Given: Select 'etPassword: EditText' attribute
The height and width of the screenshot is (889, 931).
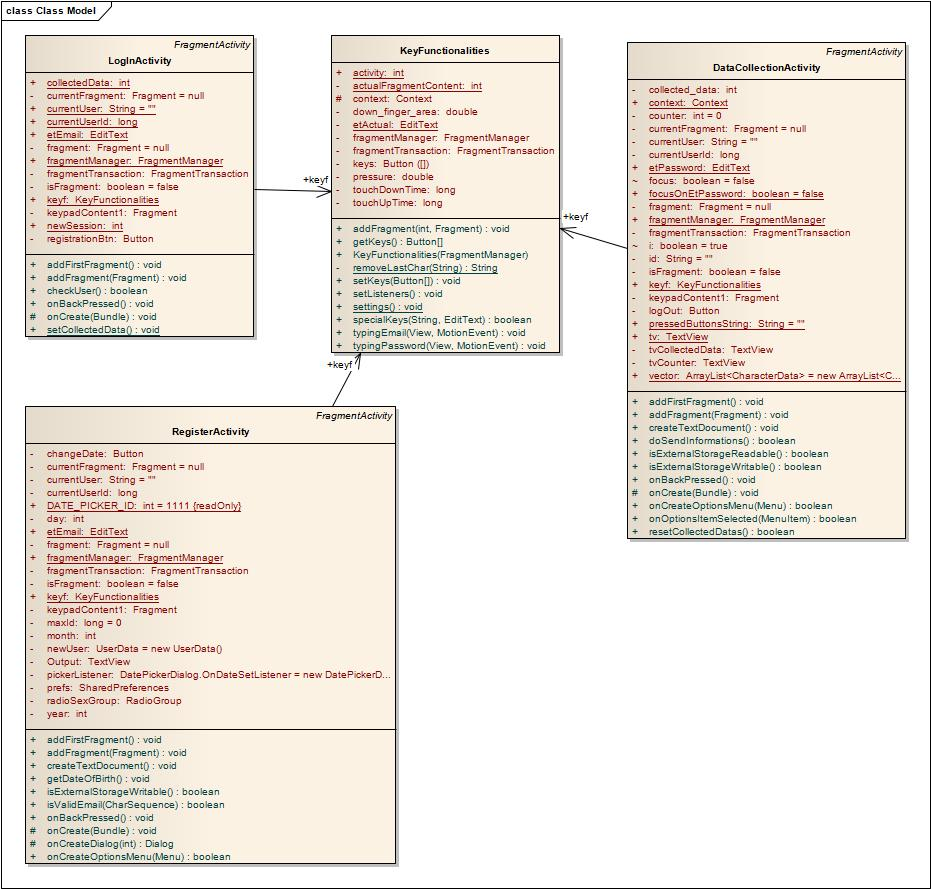Looking at the screenshot, I should pos(699,169).
